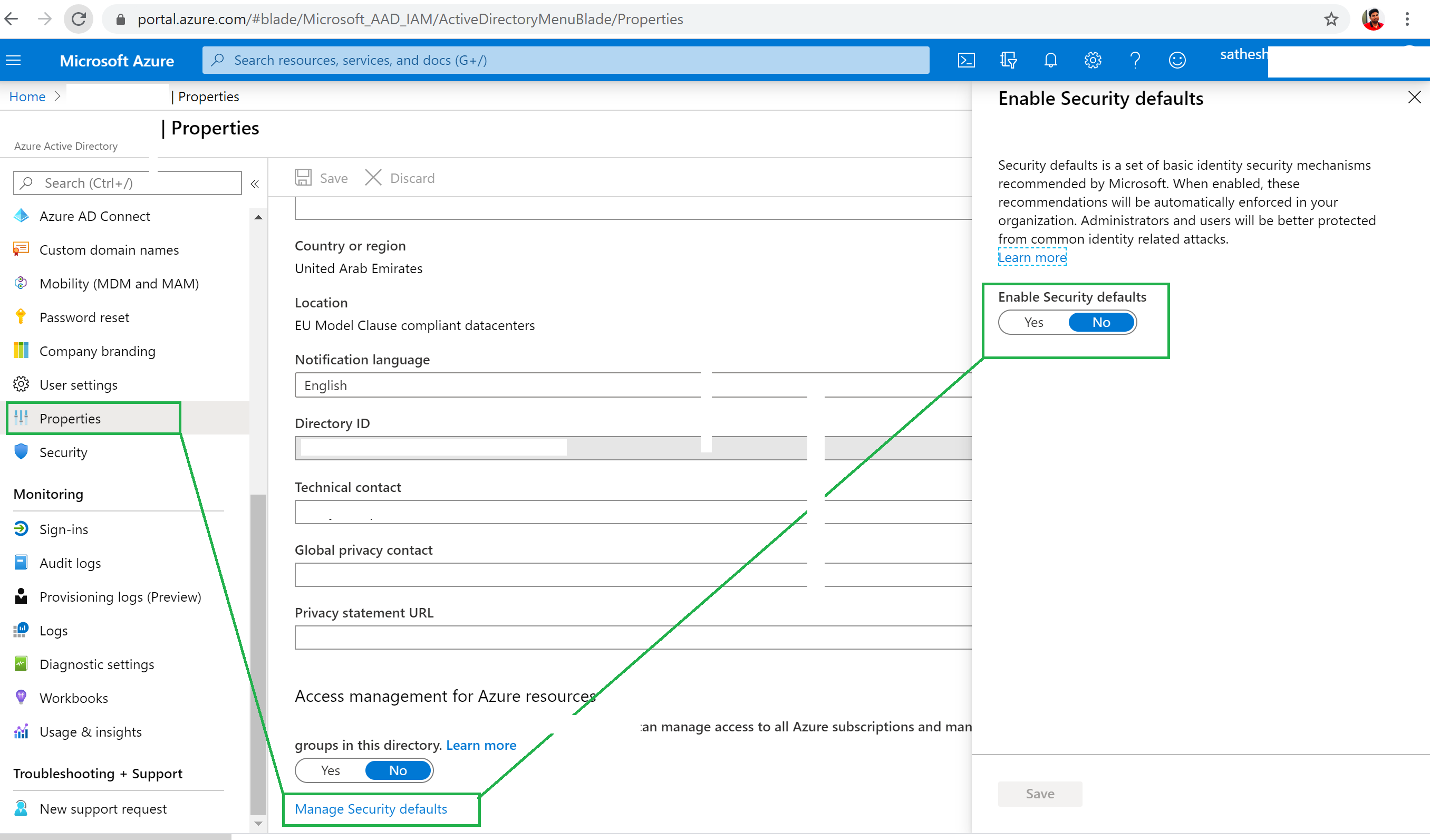Go back with the browser back arrow

pos(12,19)
